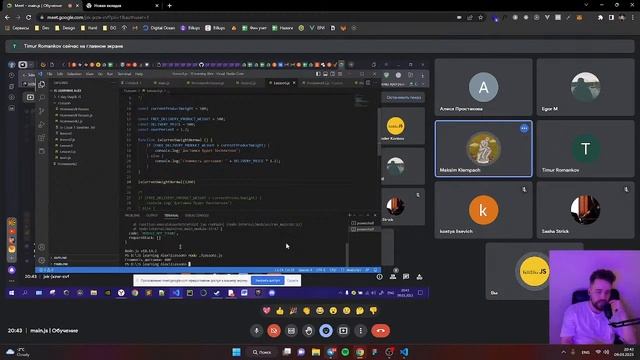Open the Chrome extensions puzzle icon
640x360 pixels.
click(x=600, y=18)
